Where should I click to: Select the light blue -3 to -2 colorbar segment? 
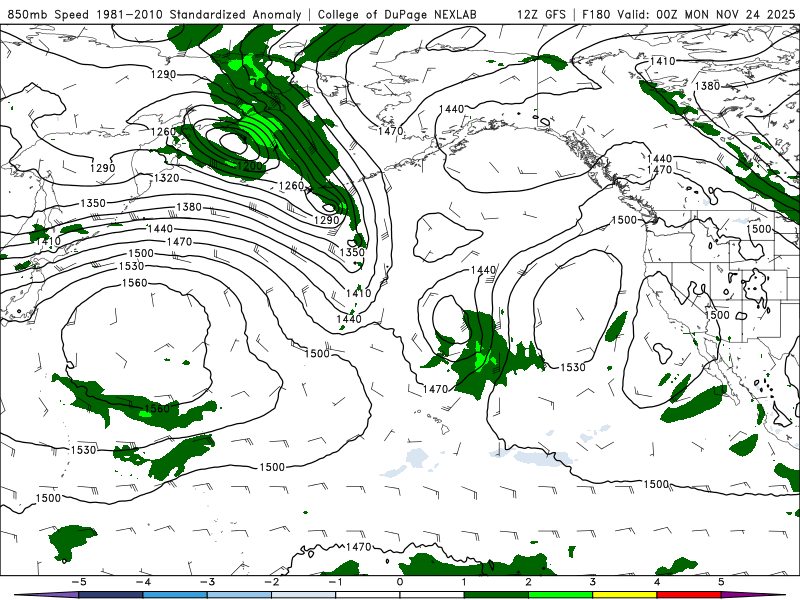(x=239, y=595)
